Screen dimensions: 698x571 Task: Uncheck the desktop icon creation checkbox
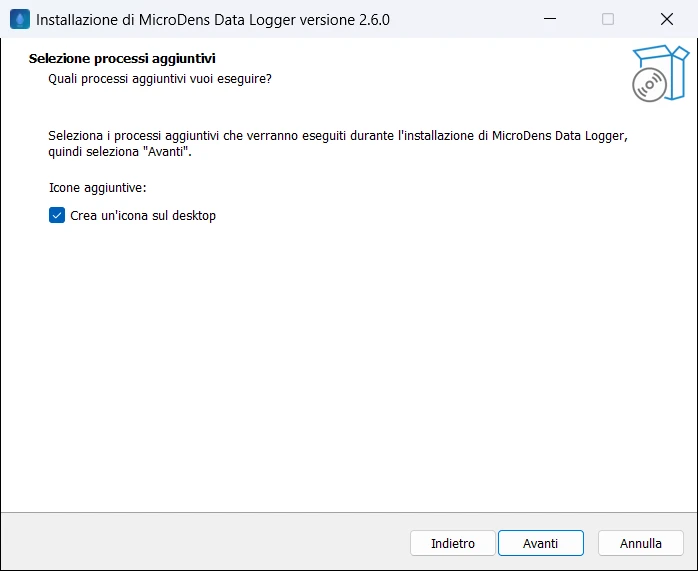[57, 215]
